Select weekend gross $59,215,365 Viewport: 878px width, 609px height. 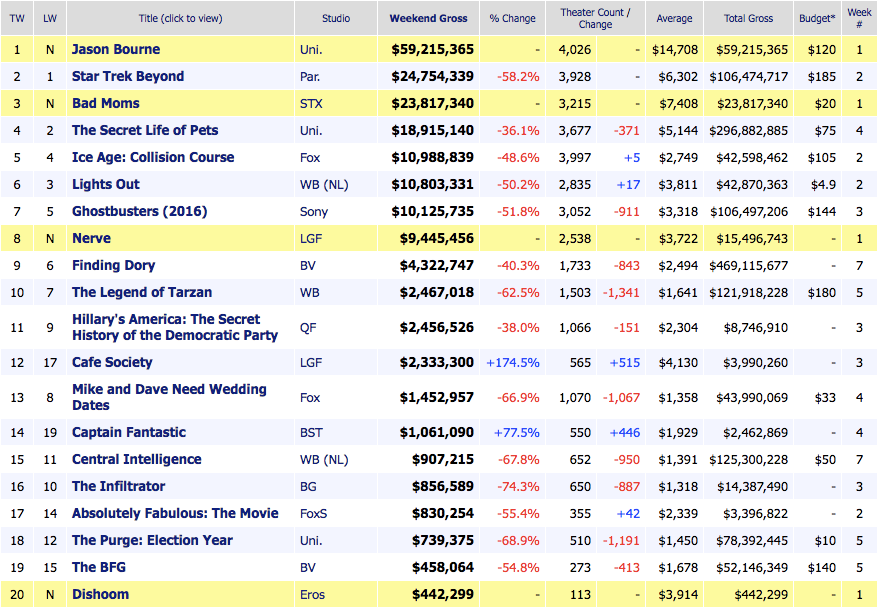point(432,49)
